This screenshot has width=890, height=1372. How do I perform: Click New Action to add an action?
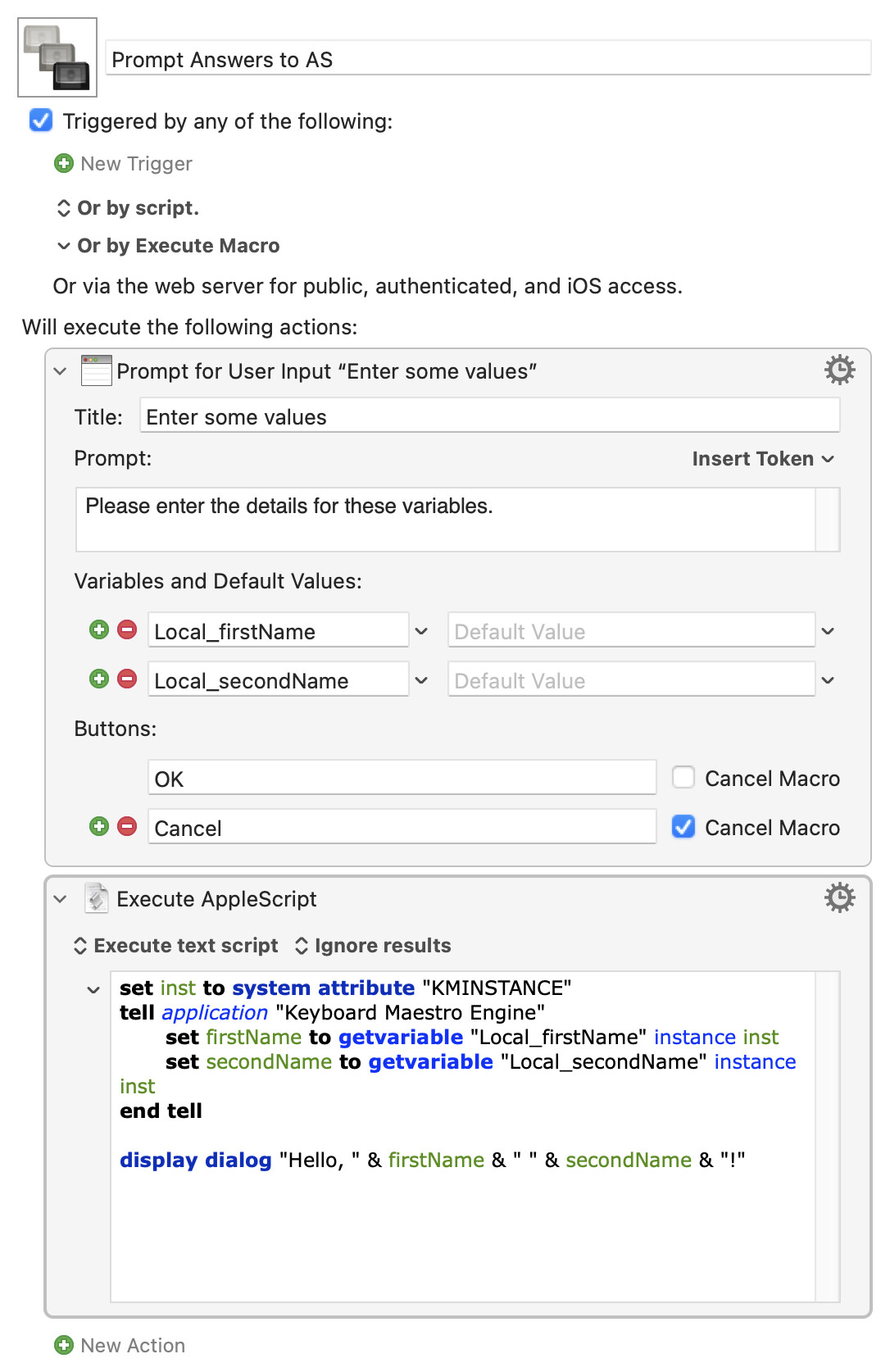pyautogui.click(x=120, y=1346)
